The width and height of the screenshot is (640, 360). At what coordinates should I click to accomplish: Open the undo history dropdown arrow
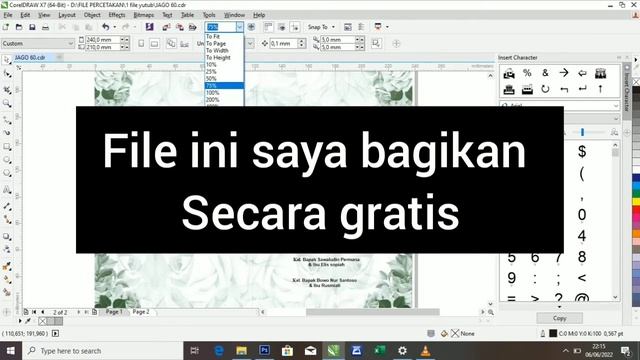[114, 27]
